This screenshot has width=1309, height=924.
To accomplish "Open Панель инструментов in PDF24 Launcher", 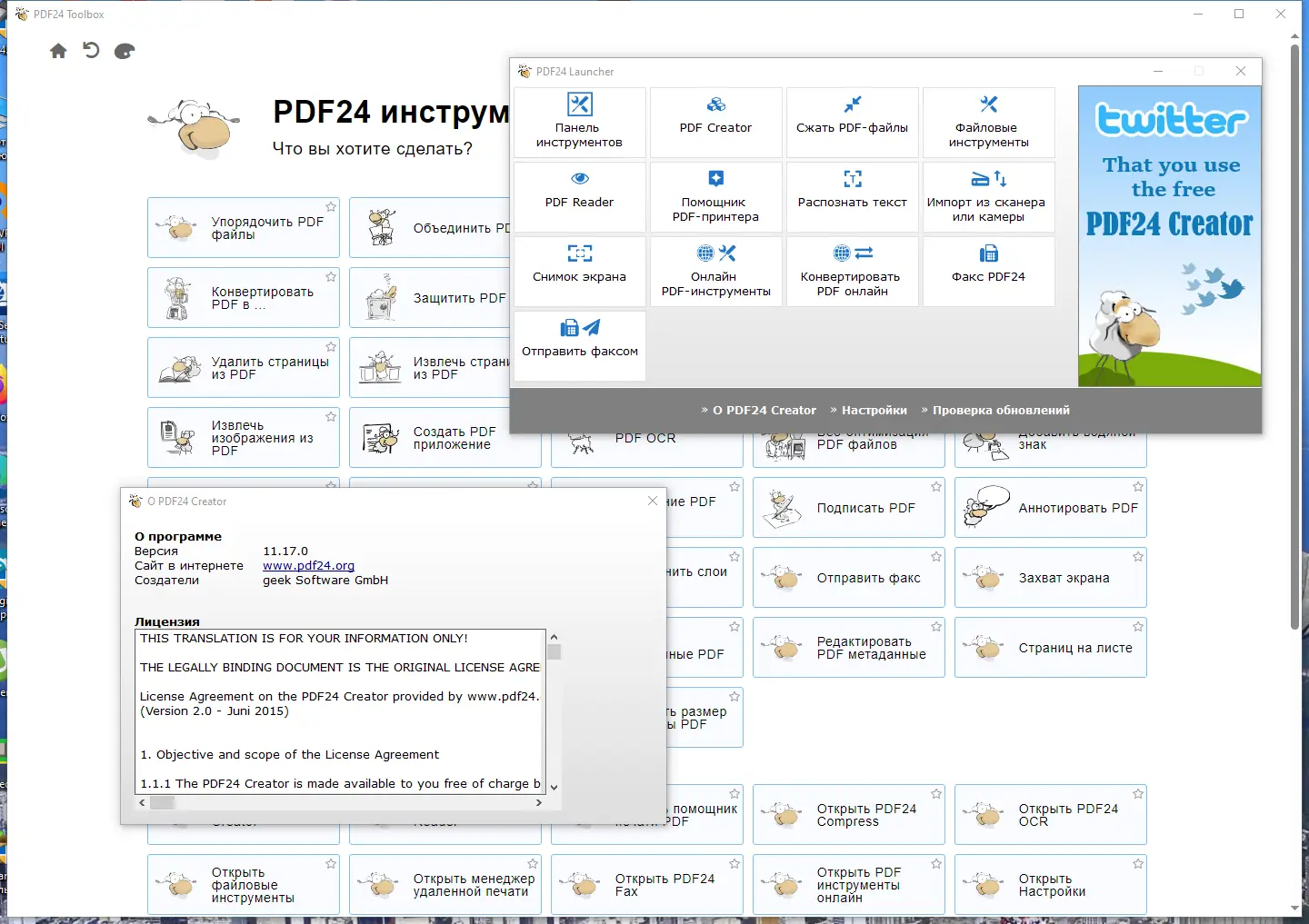I will pyautogui.click(x=580, y=122).
